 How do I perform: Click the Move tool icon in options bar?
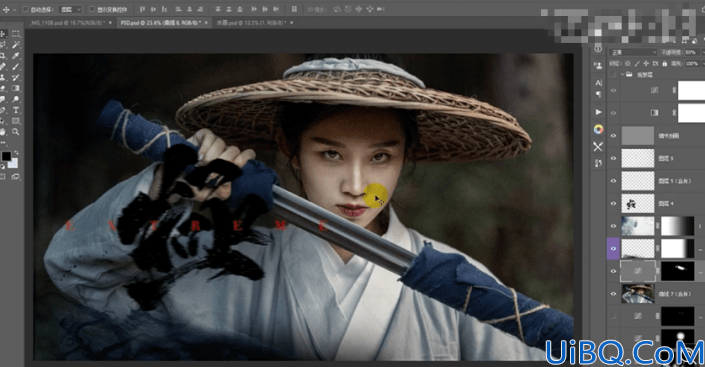[x=6, y=9]
